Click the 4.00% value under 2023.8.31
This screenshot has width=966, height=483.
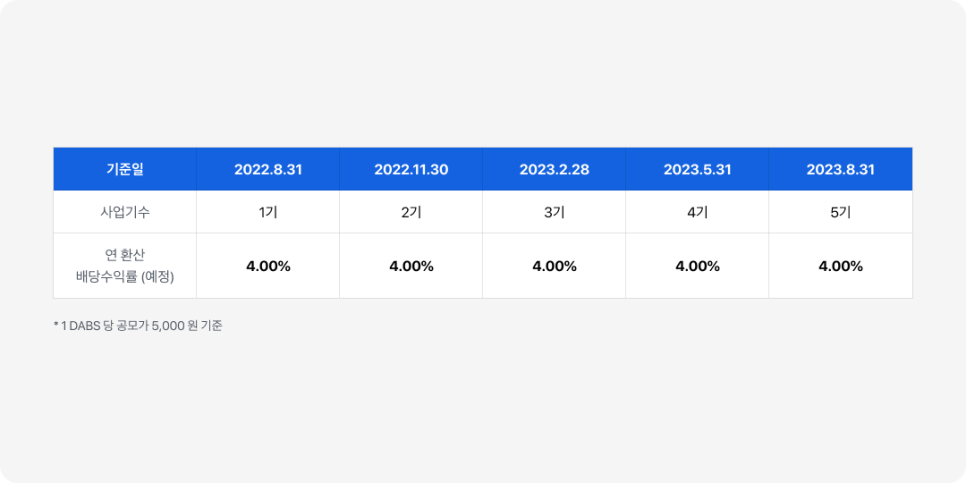tap(840, 267)
